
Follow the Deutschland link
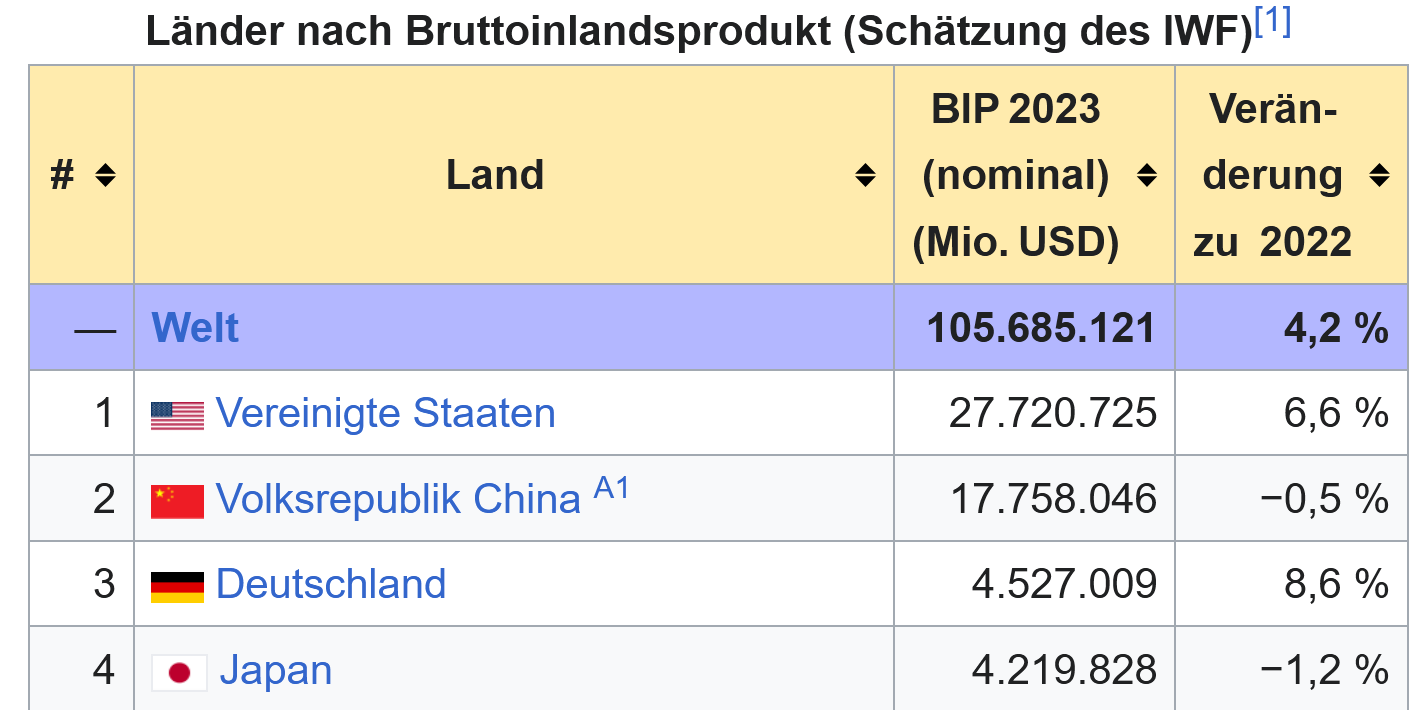pos(331,584)
